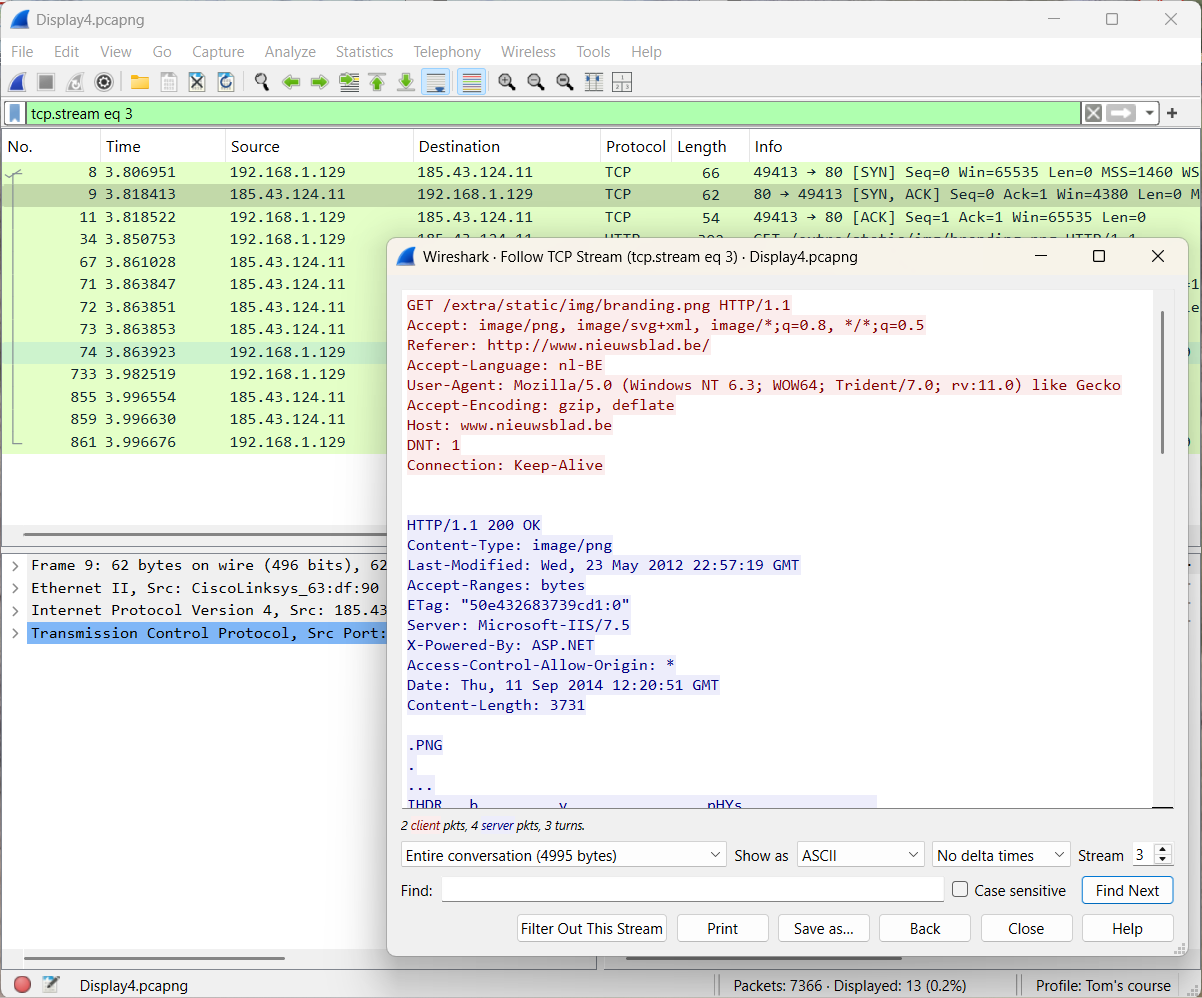Image resolution: width=1202 pixels, height=998 pixels.
Task: Zoom in on main window text
Action: [507, 82]
